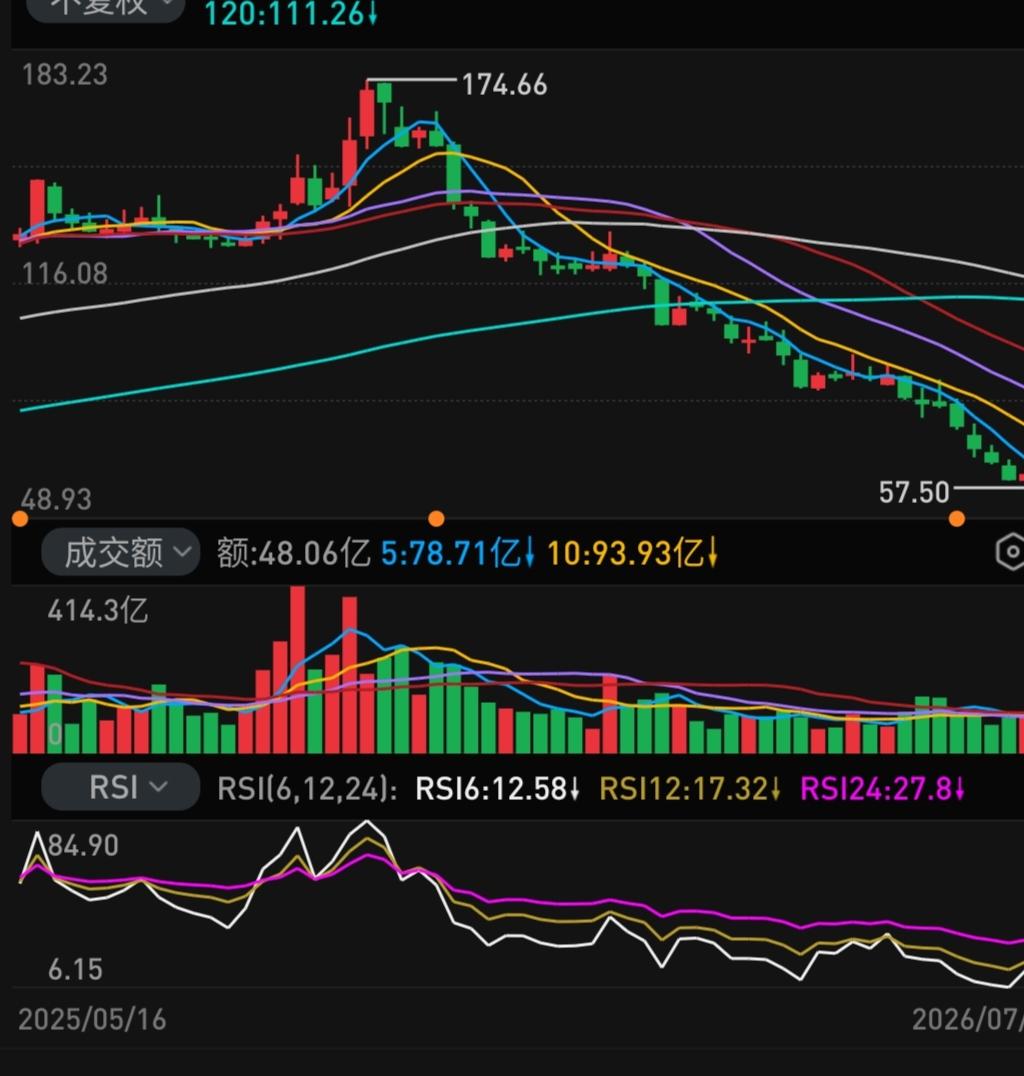Open the 不复权 adjustment dropdown at top
This screenshot has width=1024, height=1076.
tap(105, 8)
